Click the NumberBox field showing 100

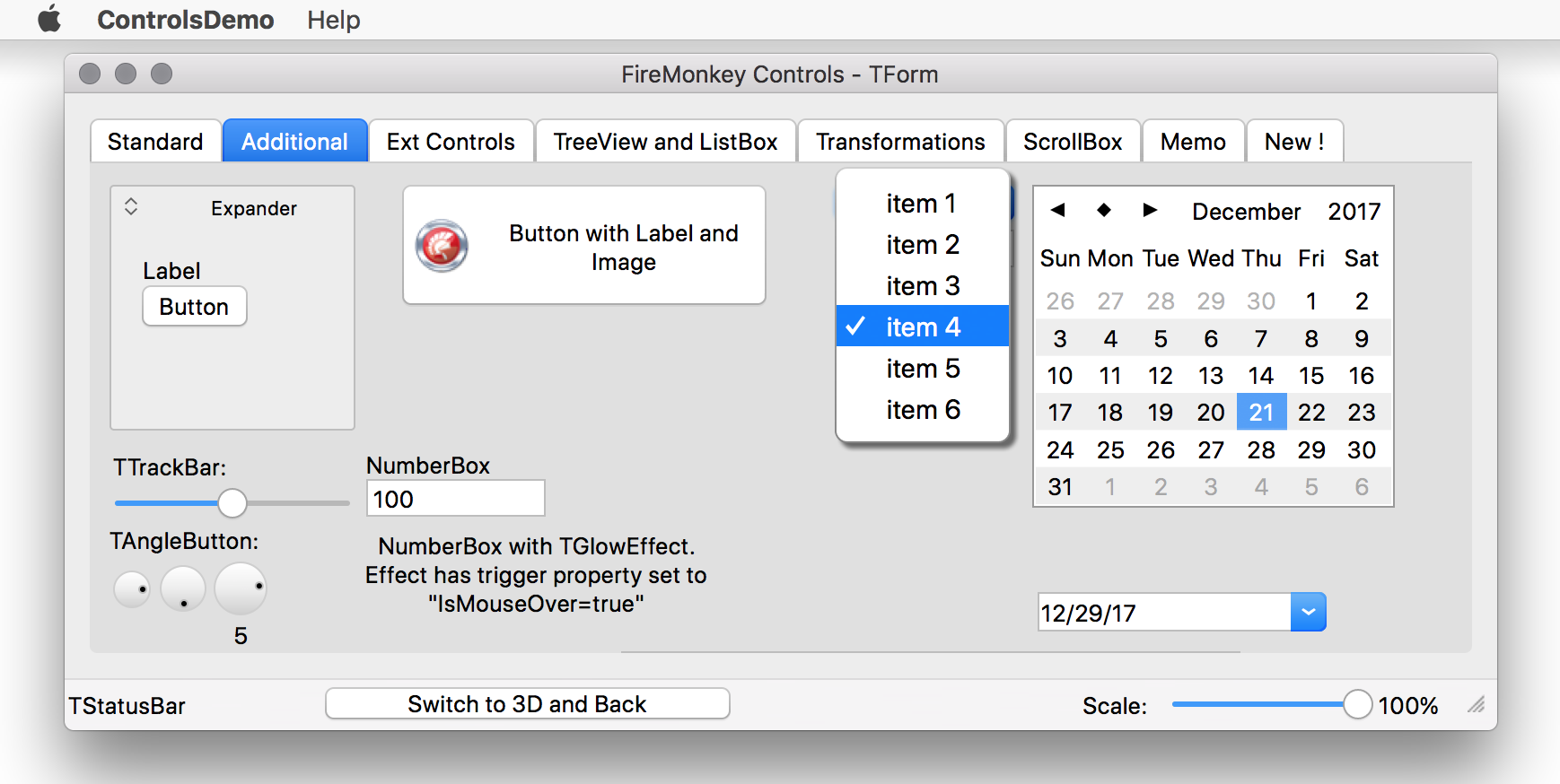pos(456,499)
